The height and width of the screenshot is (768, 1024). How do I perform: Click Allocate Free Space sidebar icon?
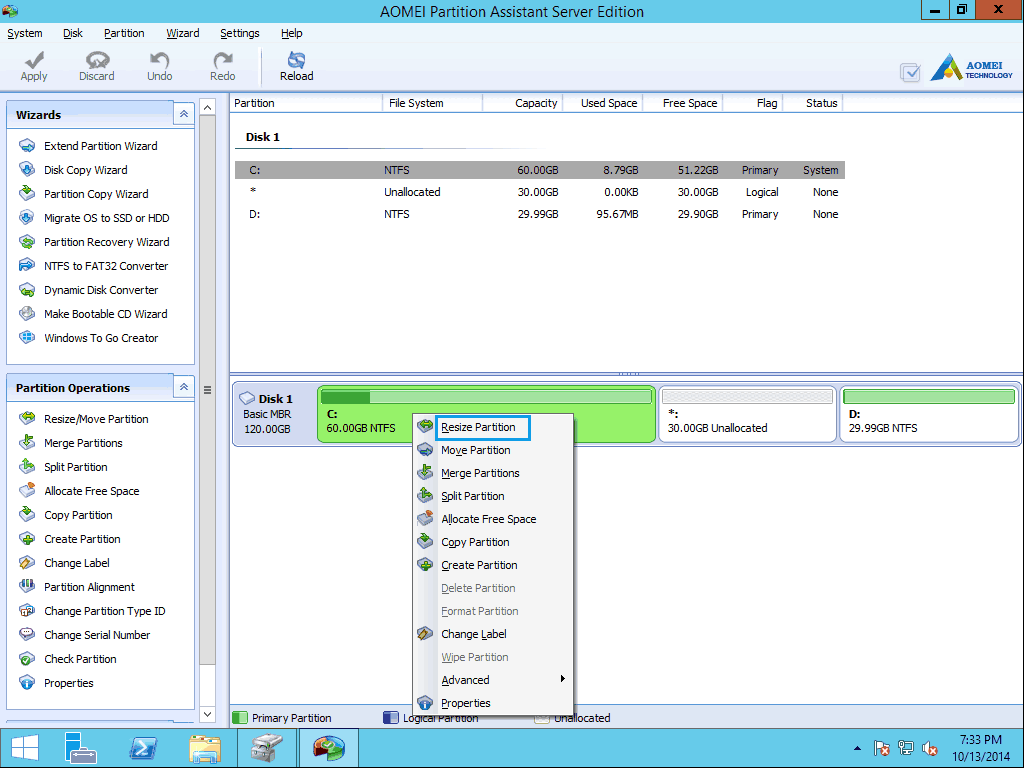[27, 490]
